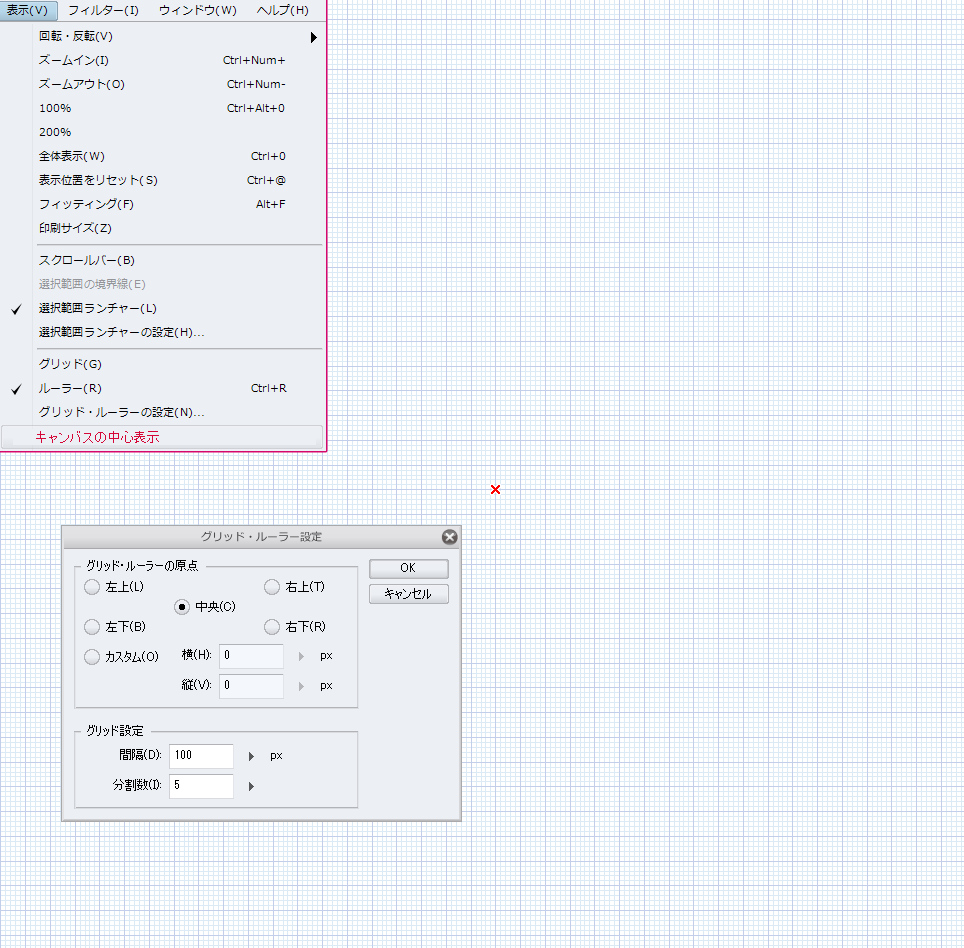
Task: Click the 分割数 input field
Action: pos(201,786)
